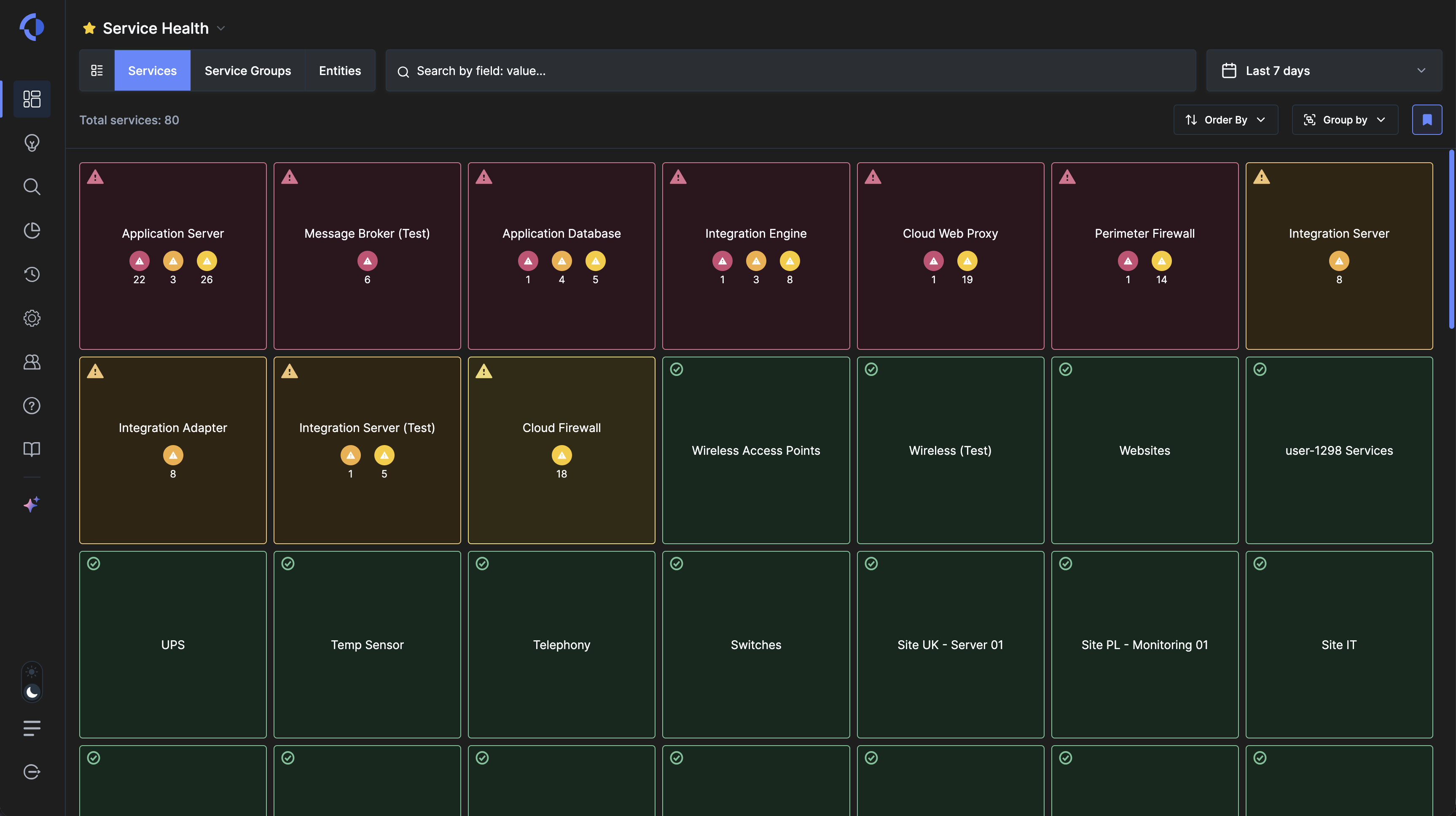Open the Cloud Web Proxy card
Viewport: 1456px width, 816px height.
click(950, 256)
